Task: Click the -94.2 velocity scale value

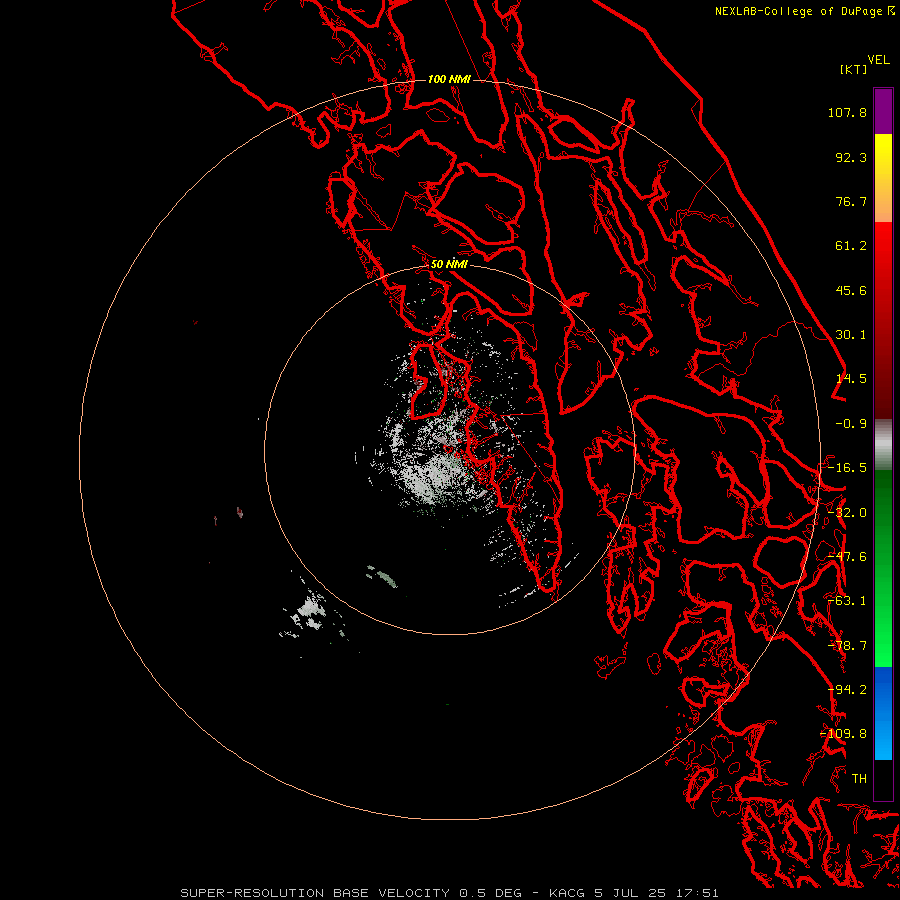Action: pos(847,690)
